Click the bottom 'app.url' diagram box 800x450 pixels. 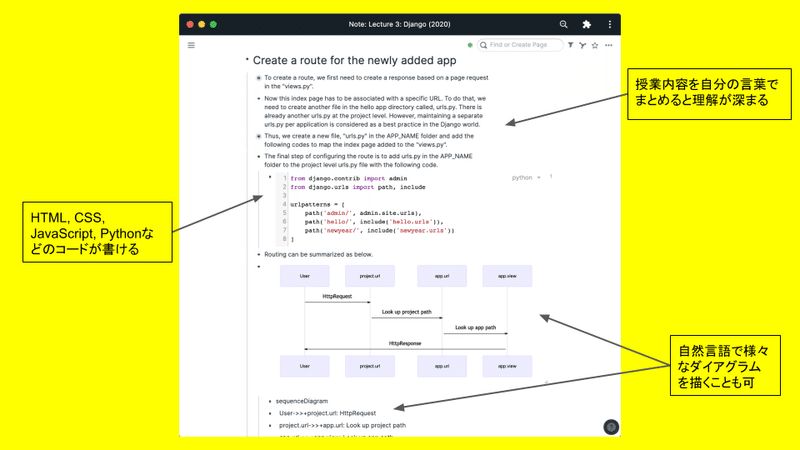(442, 366)
